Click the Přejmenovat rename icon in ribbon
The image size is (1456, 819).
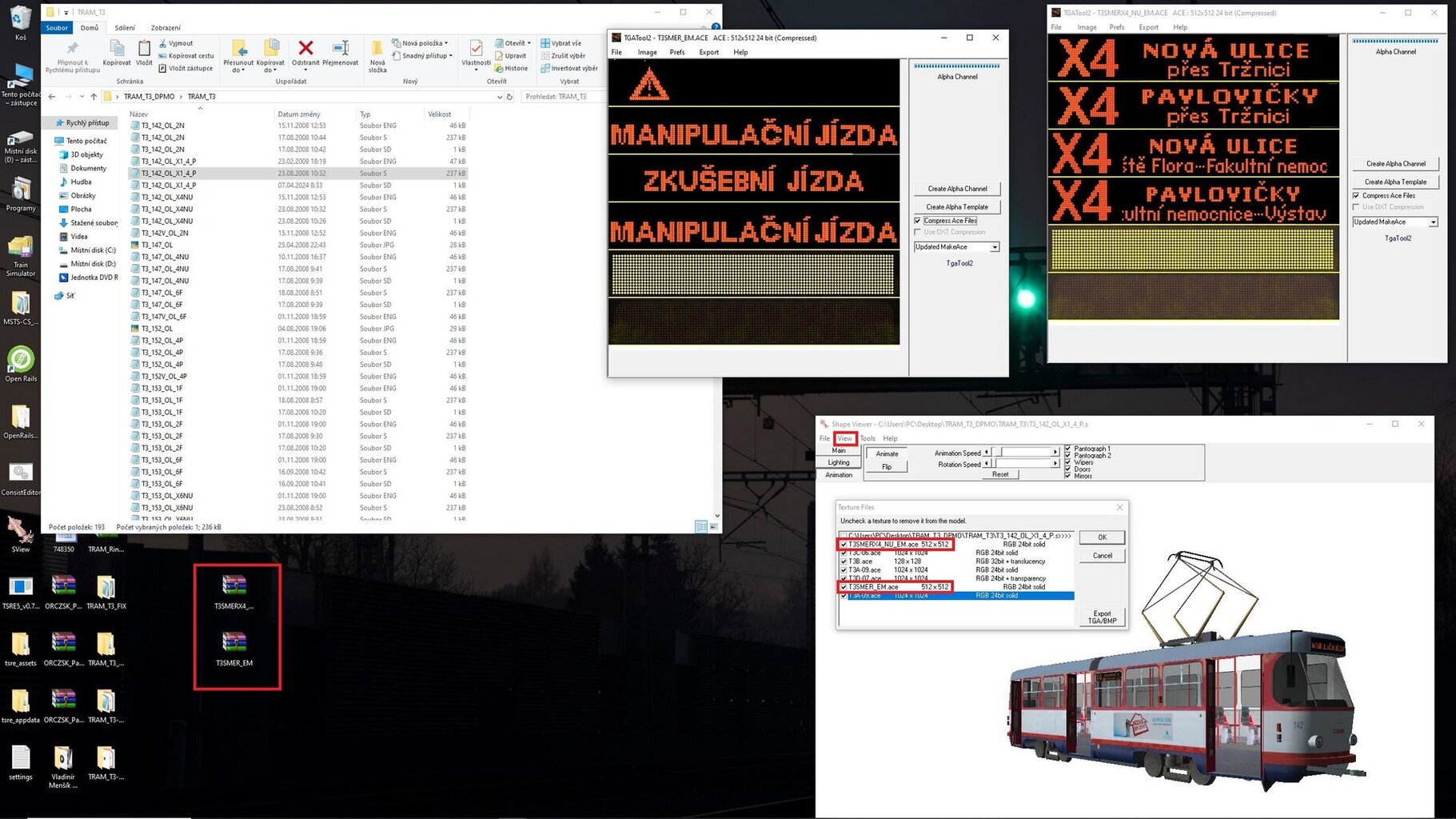(340, 50)
